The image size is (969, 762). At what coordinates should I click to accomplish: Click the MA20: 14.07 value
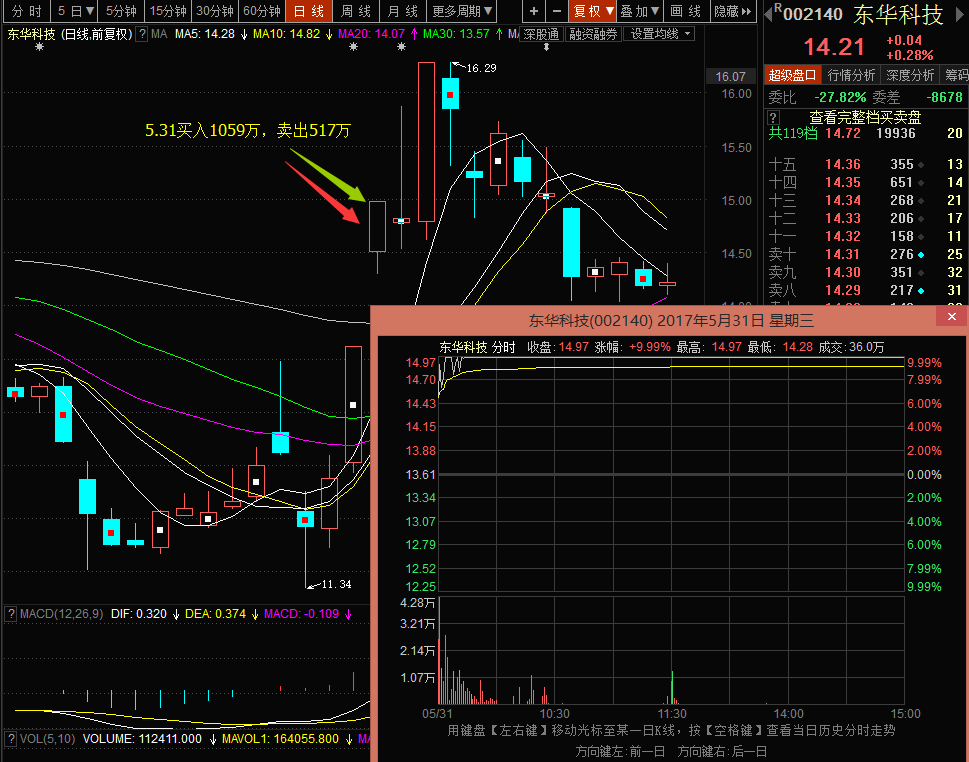click(371, 34)
